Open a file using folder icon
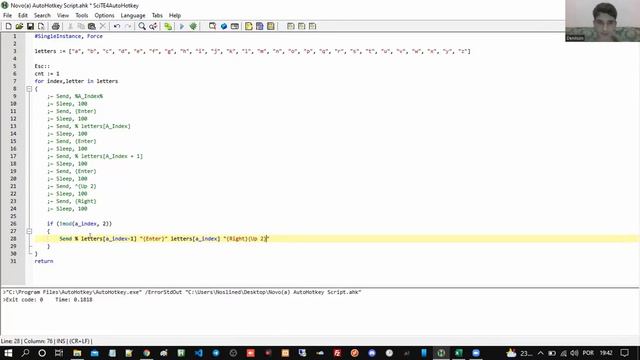Viewport: 640px width, 360px height. (19, 27)
